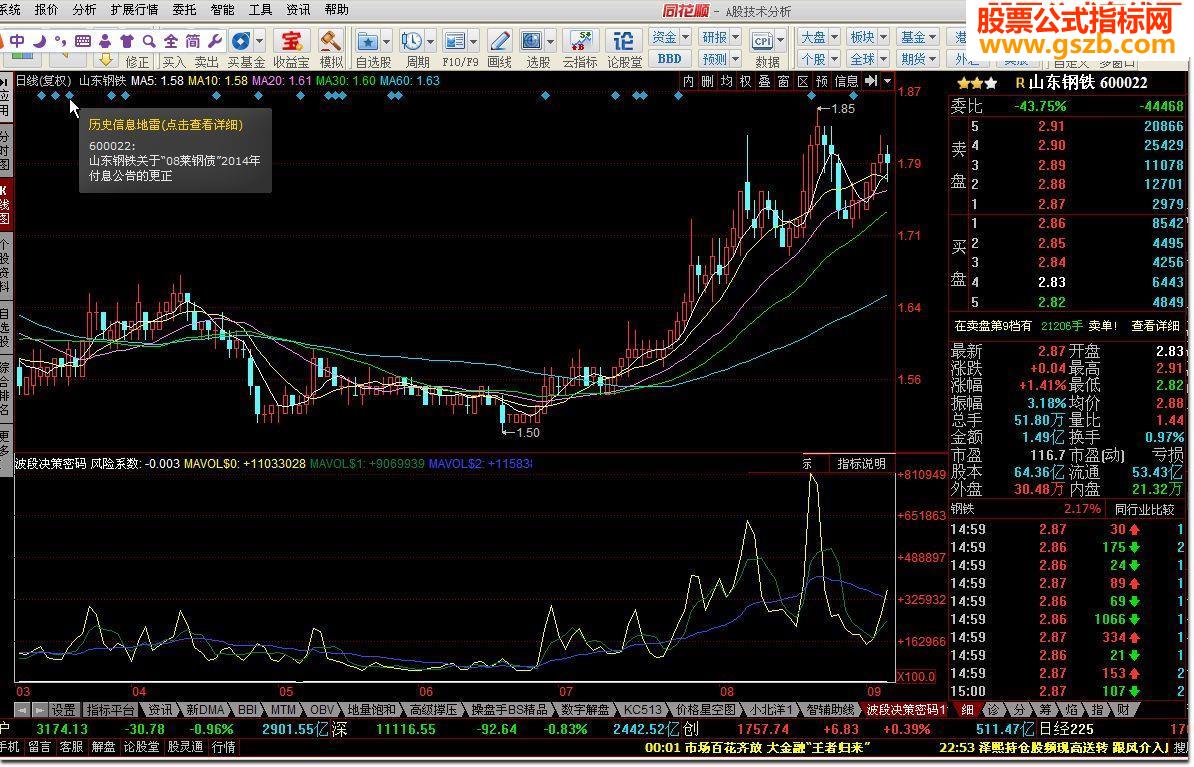This screenshot has height=767, width=1194.
Task: Toggle the 内 chart option
Action: 688,81
